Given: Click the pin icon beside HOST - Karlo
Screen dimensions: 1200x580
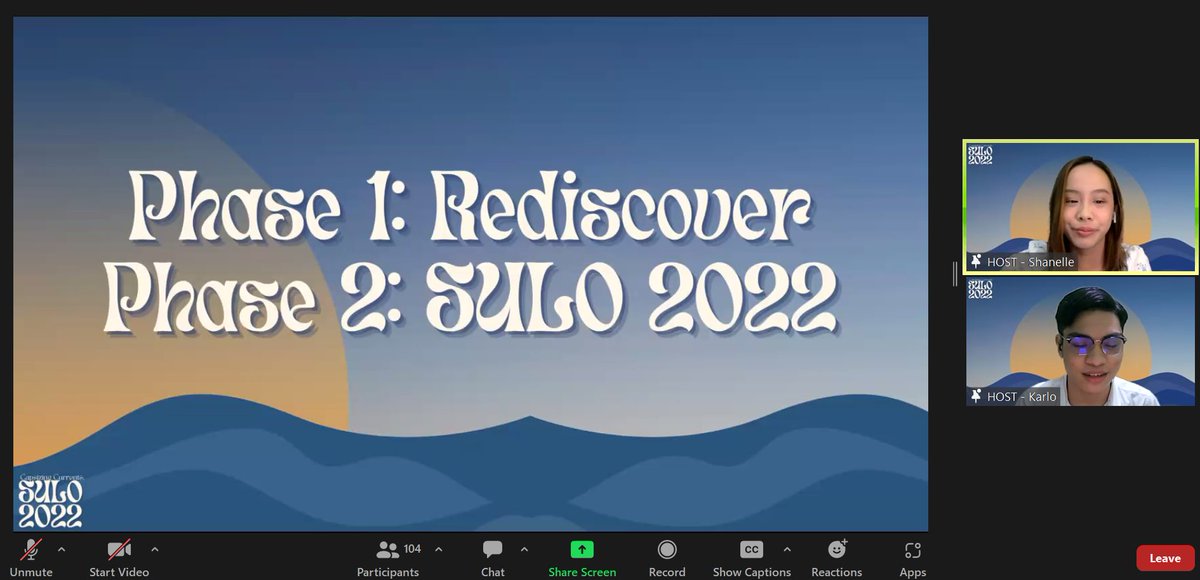Looking at the screenshot, I should click(976, 396).
